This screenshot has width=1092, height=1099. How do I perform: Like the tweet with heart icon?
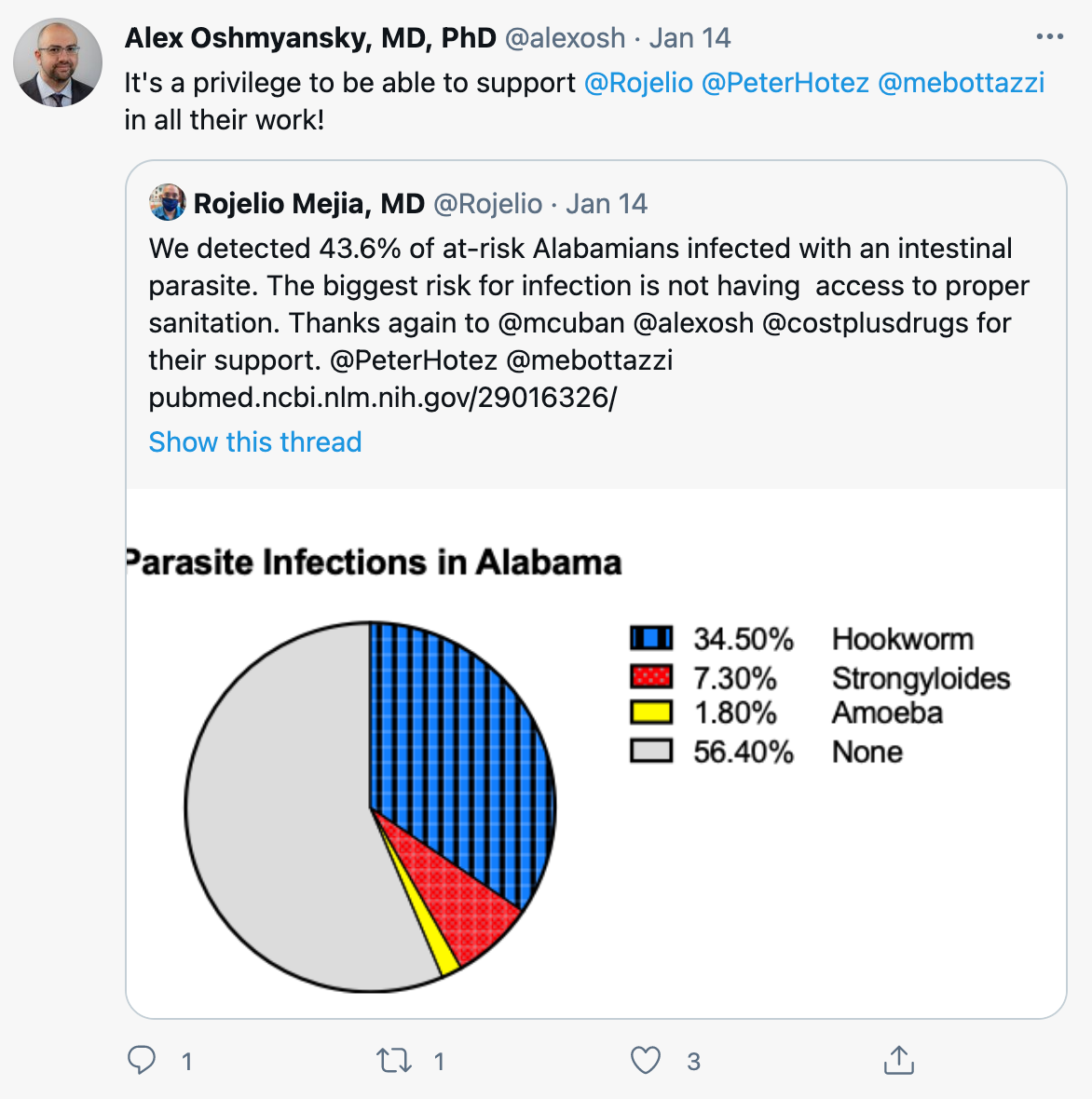click(x=646, y=1060)
